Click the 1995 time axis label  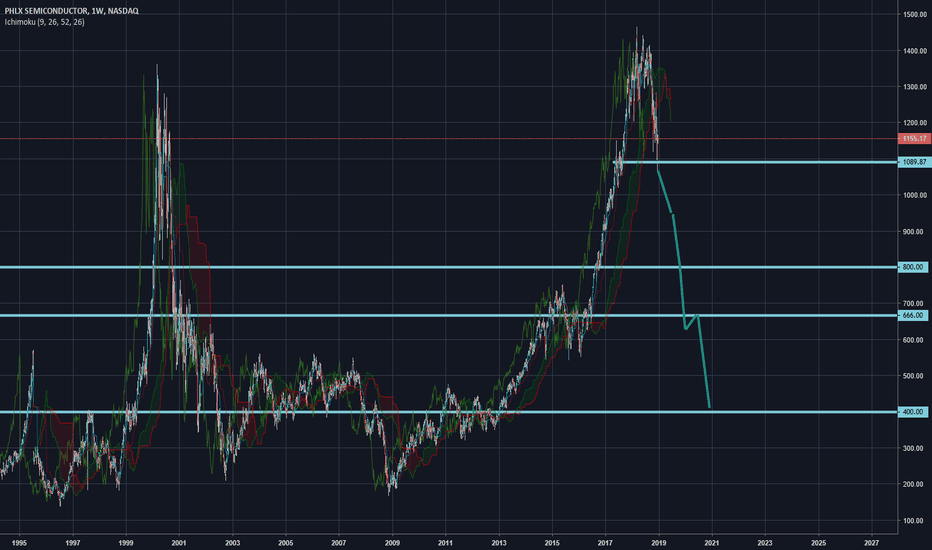click(19, 543)
